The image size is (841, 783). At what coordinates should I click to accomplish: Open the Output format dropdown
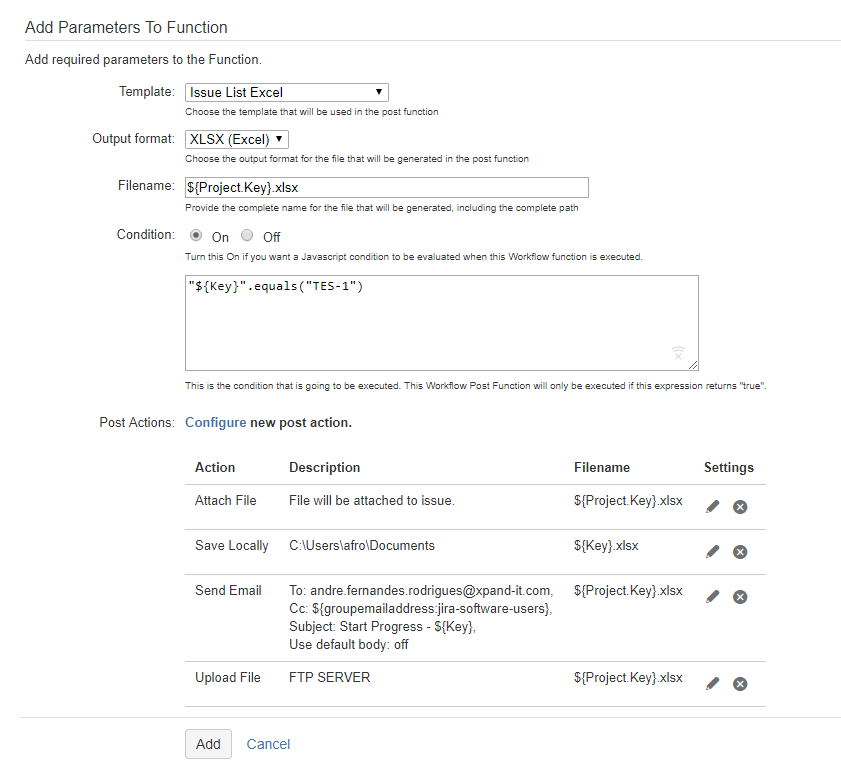pyautogui.click(x=237, y=139)
